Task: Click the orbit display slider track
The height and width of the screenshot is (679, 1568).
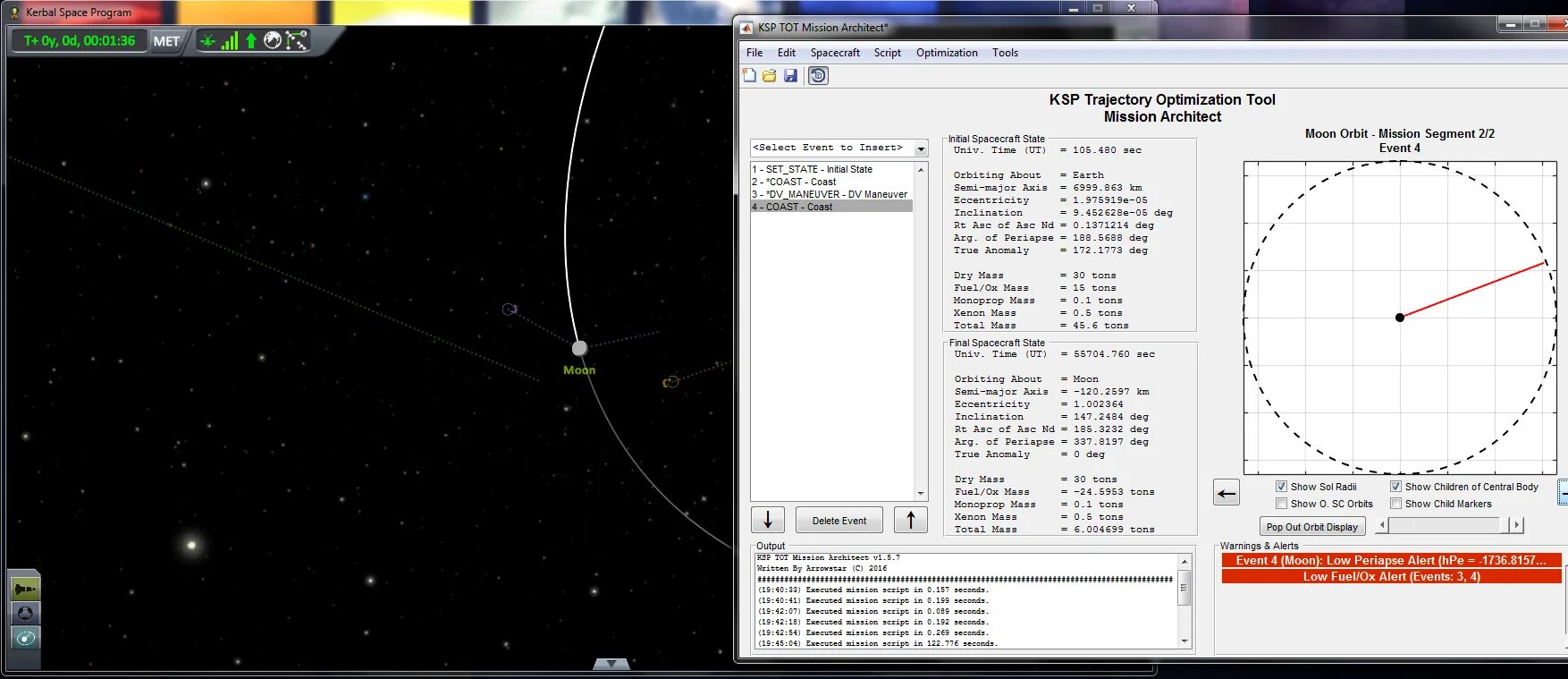Action: click(x=1448, y=525)
